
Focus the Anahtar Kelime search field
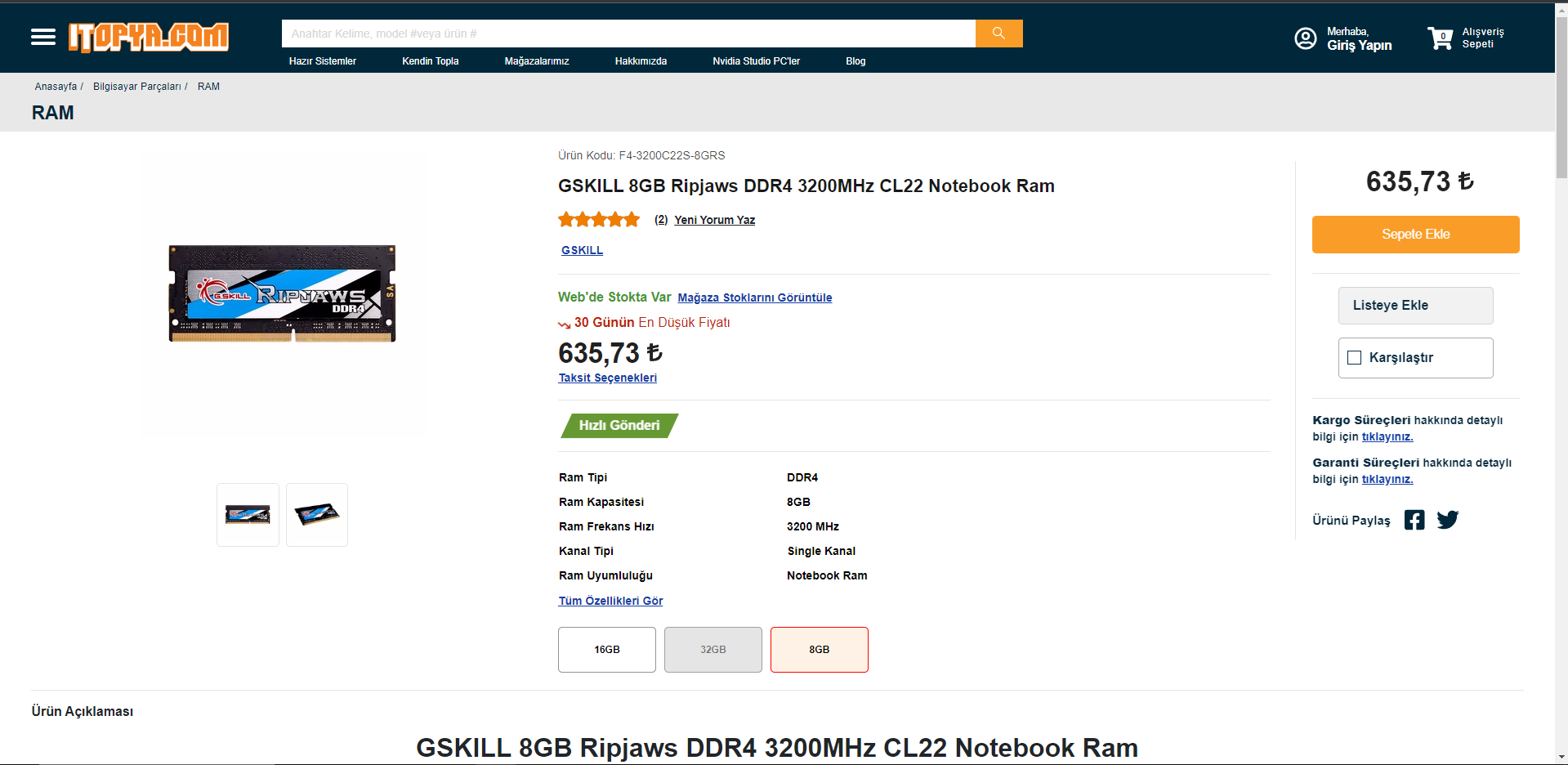pos(628,34)
